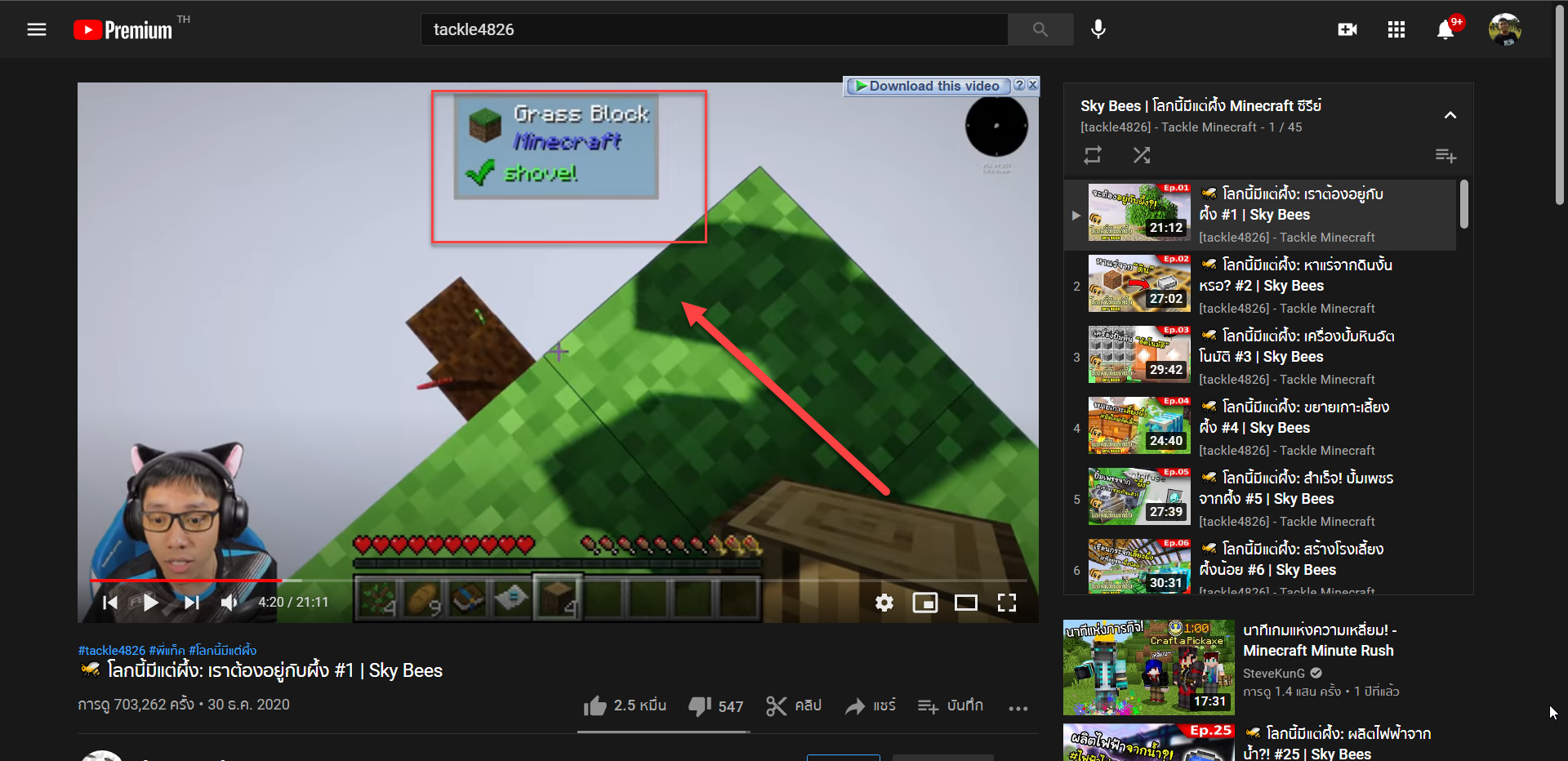Save playlist with add-to-list icon
This screenshot has height=761, width=1568.
pyautogui.click(x=1445, y=155)
